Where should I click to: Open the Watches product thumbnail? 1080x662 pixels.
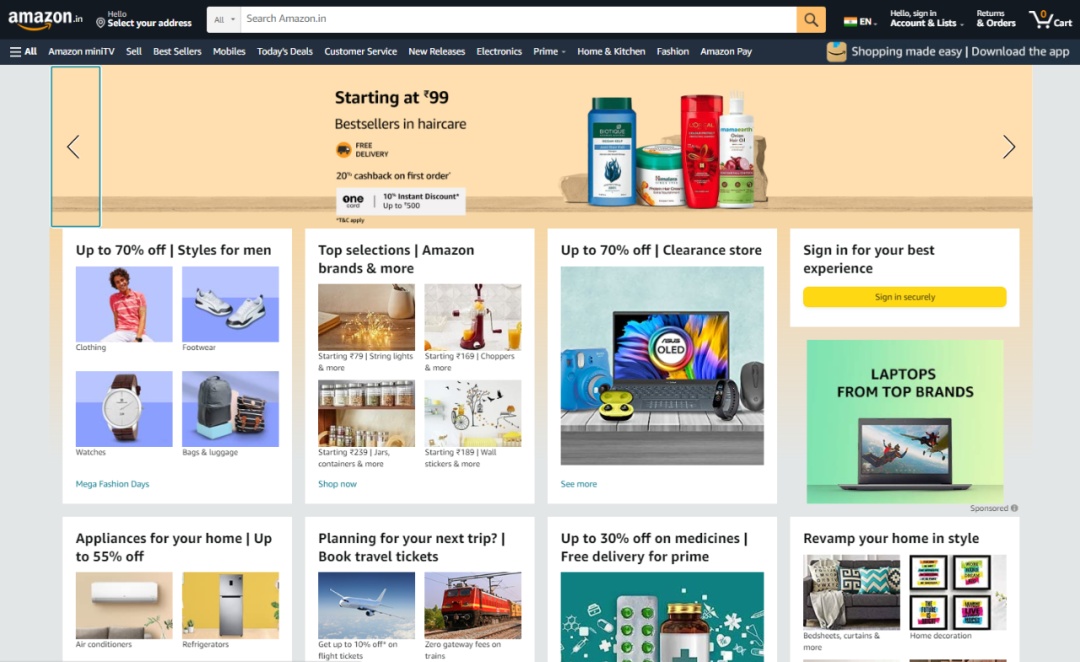pos(124,409)
